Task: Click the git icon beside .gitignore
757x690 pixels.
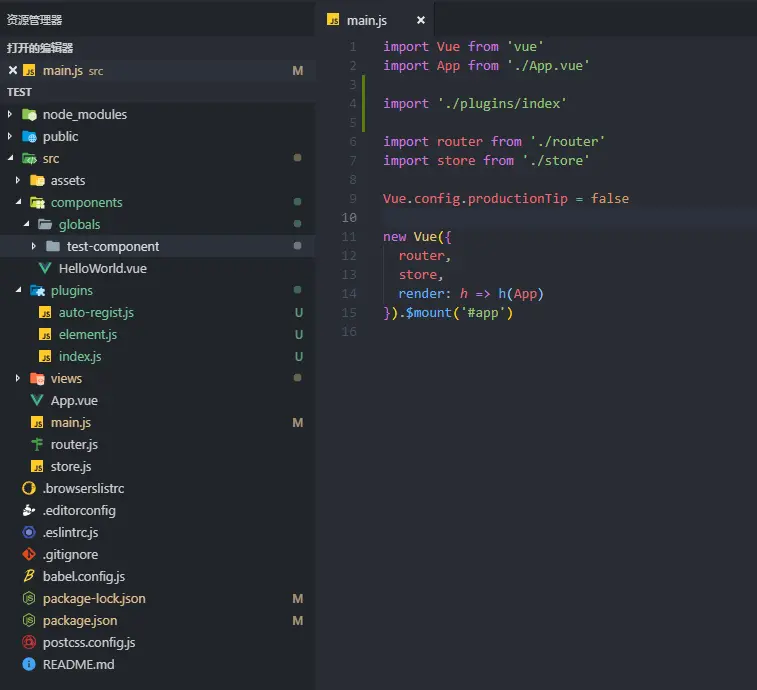Action: [29, 554]
